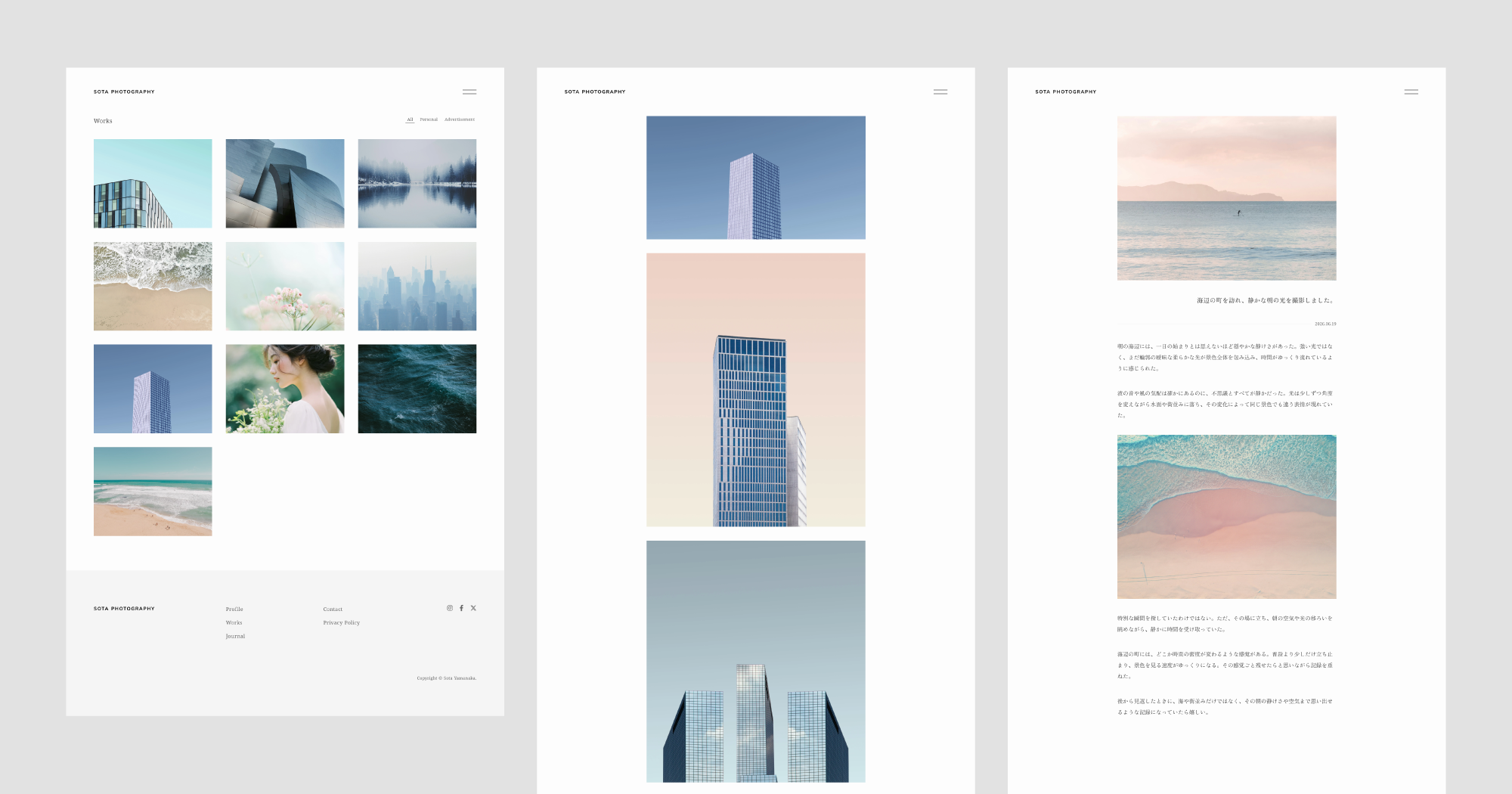
Task: Open the Journal link in the footer
Action: [235, 637]
